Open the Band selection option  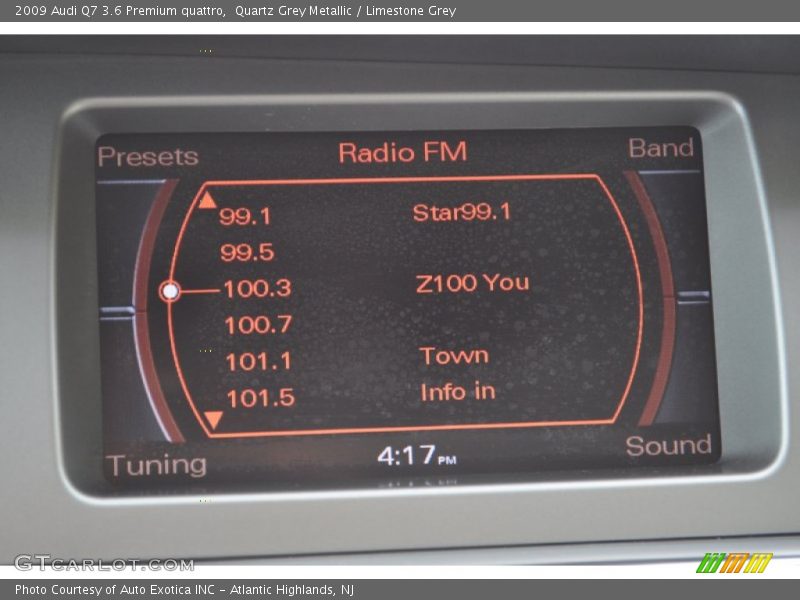tap(661, 148)
